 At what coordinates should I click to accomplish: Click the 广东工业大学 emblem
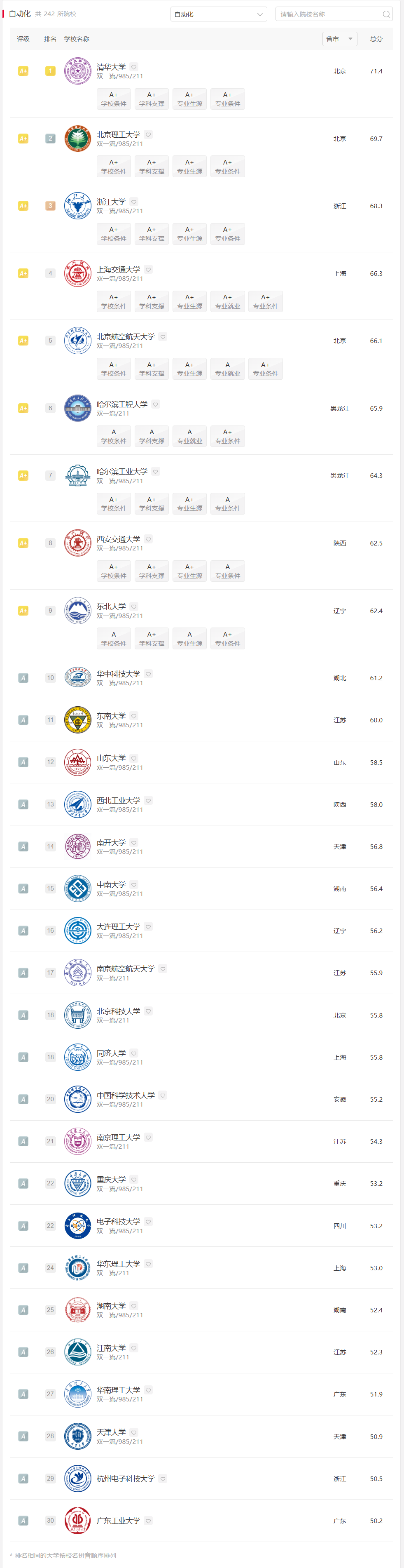[78, 1521]
